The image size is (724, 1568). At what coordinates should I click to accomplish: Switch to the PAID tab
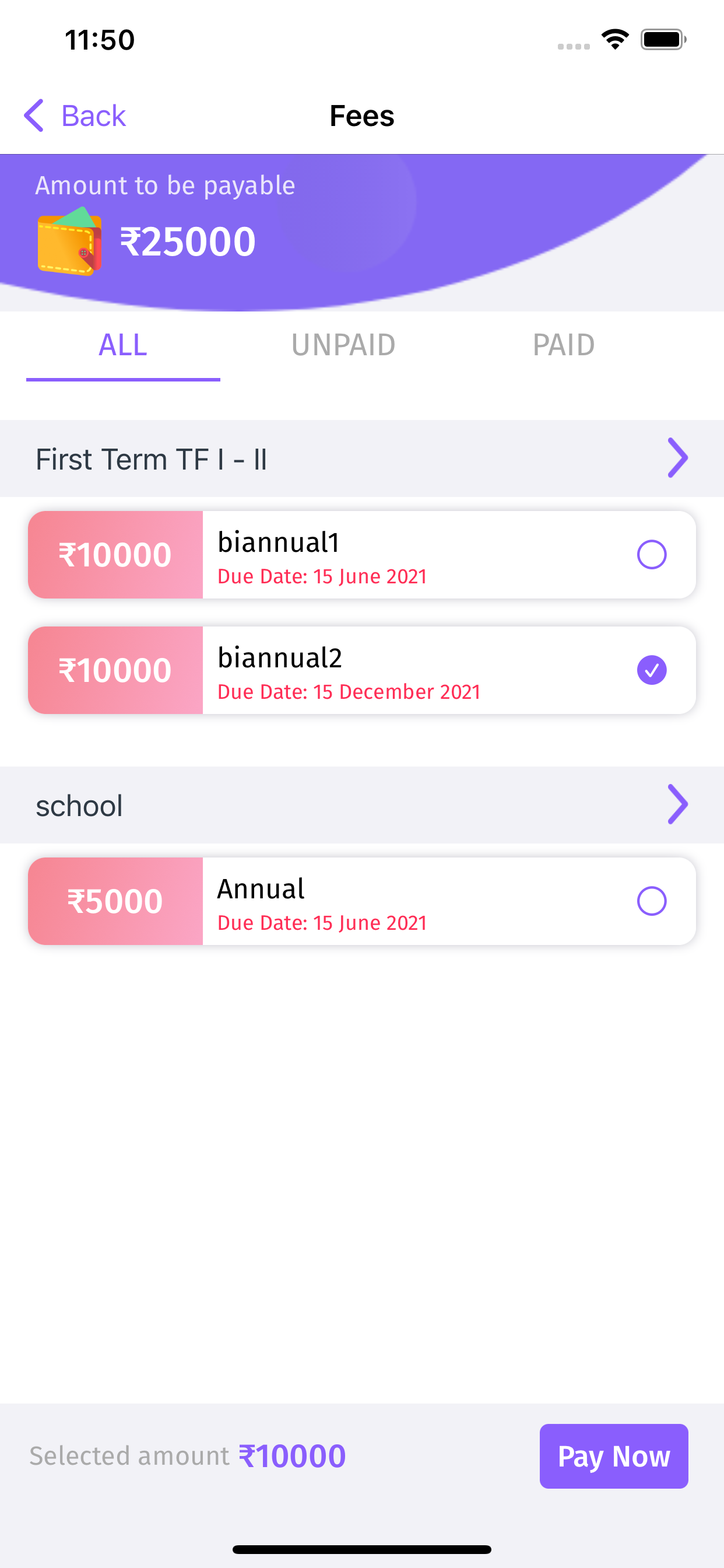pos(563,345)
